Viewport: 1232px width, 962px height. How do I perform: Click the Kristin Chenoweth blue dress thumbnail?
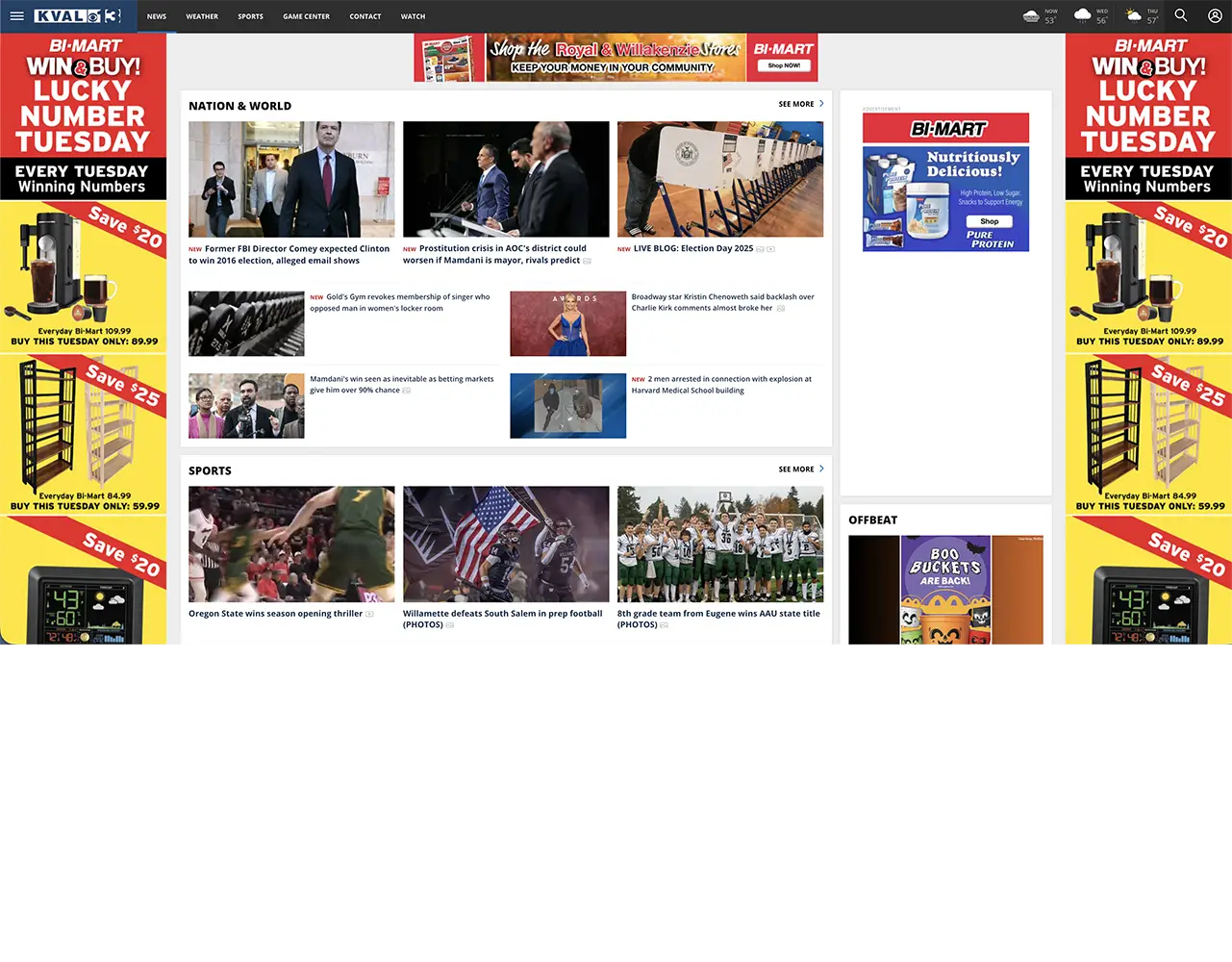point(567,324)
